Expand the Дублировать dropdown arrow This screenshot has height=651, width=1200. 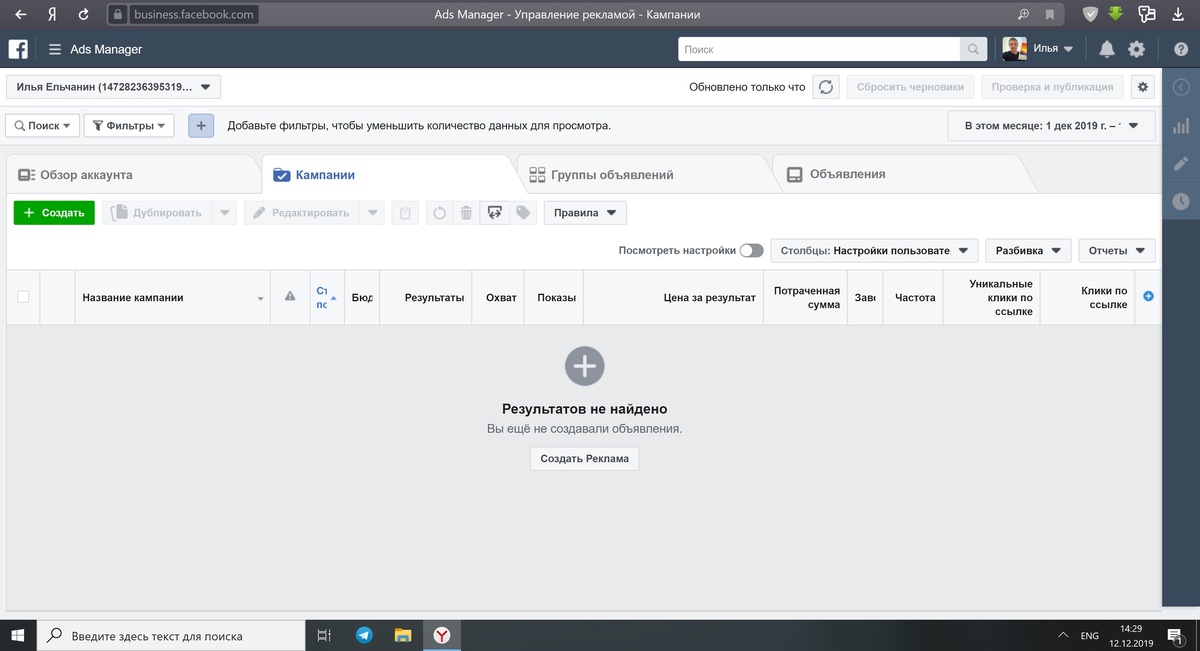pyautogui.click(x=226, y=213)
